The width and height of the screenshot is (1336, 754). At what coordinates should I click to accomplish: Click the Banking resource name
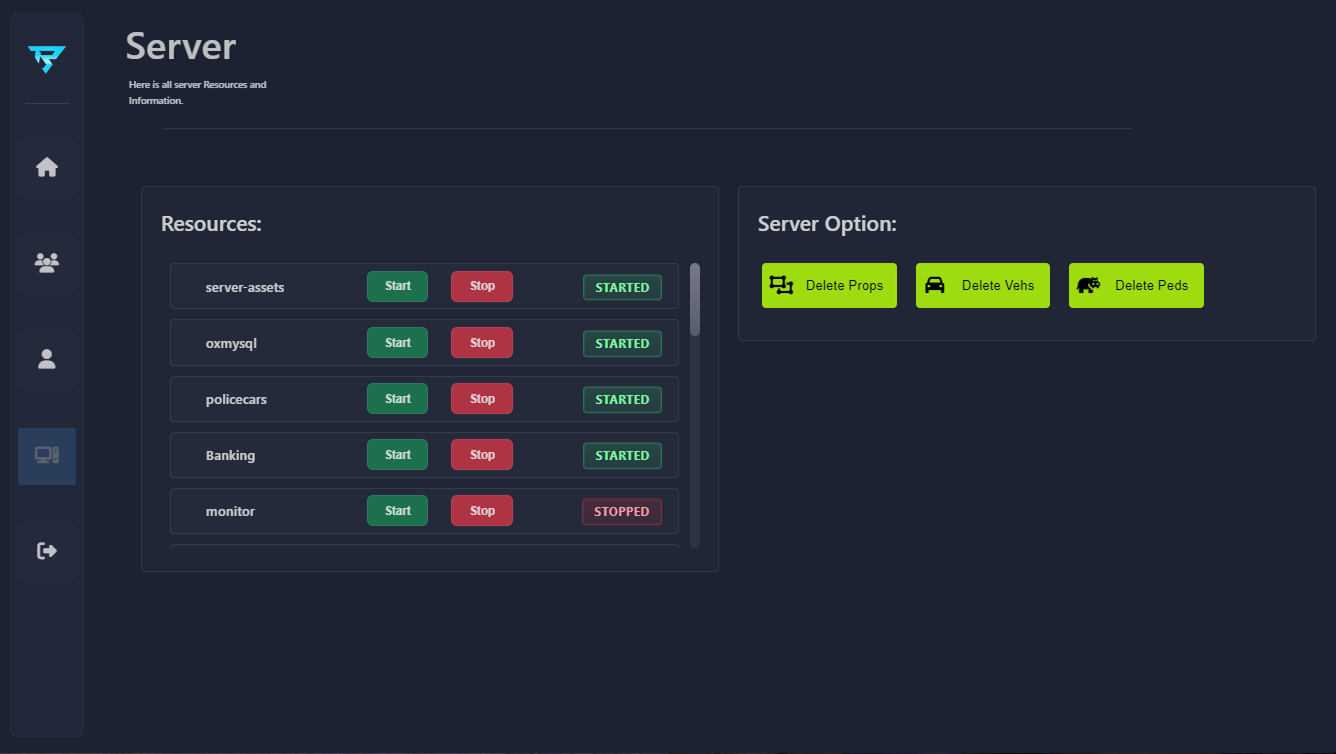point(230,455)
